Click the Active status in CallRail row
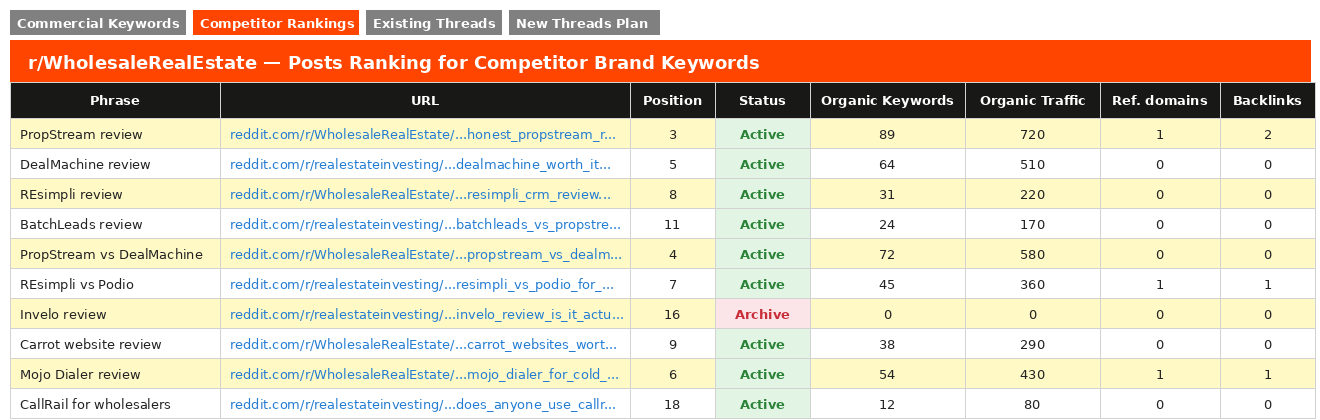The height and width of the screenshot is (420, 1320). [762, 404]
